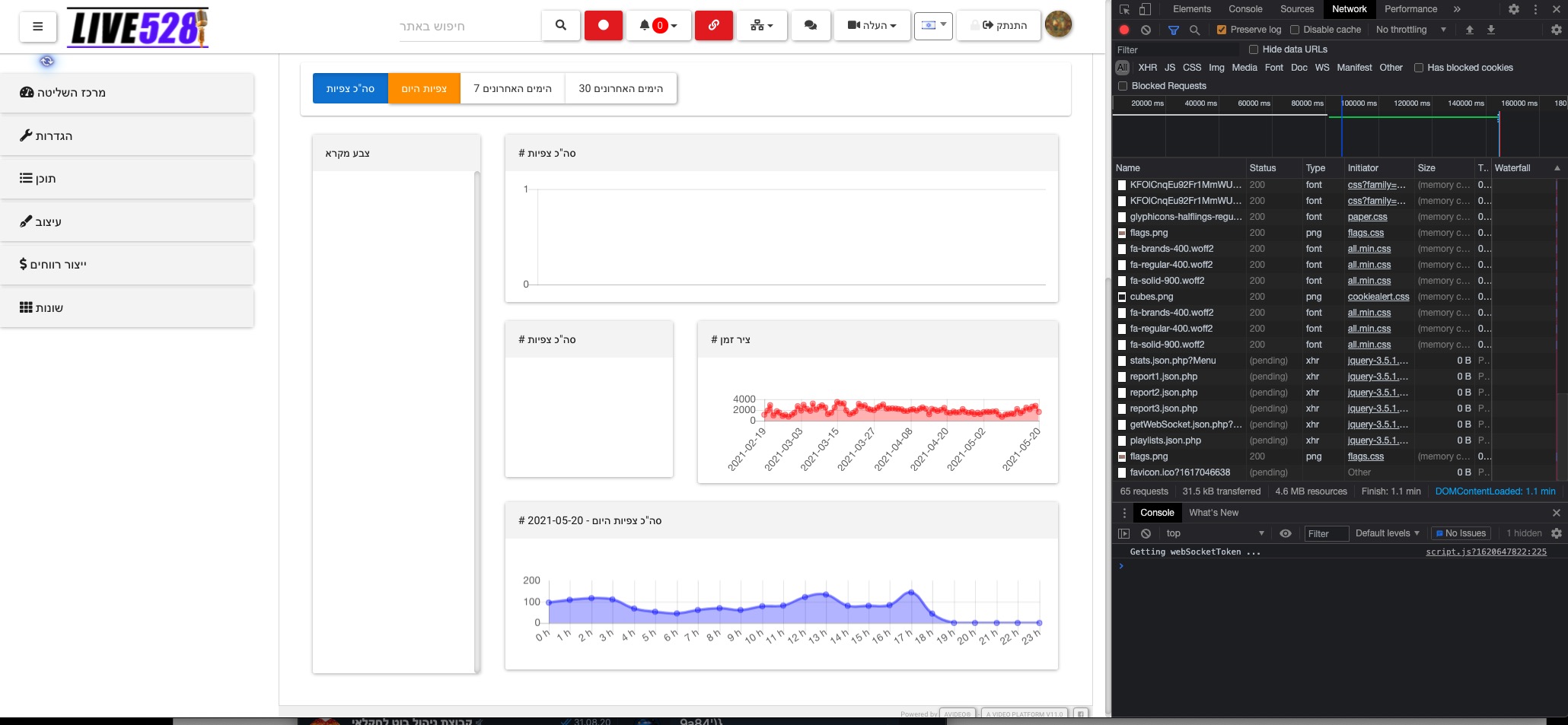Image resolution: width=1568 pixels, height=725 pixels.
Task: Open No throttling dropdown
Action: click(1410, 30)
